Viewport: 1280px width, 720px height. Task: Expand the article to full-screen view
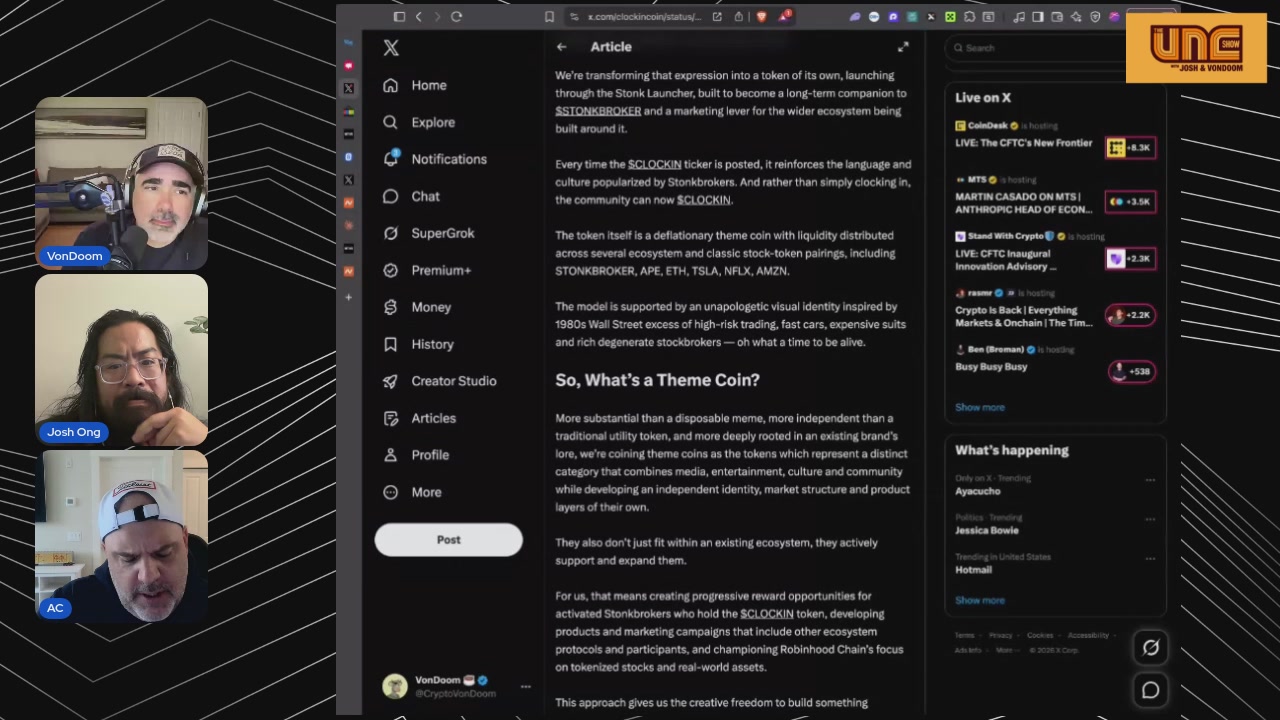click(x=903, y=47)
